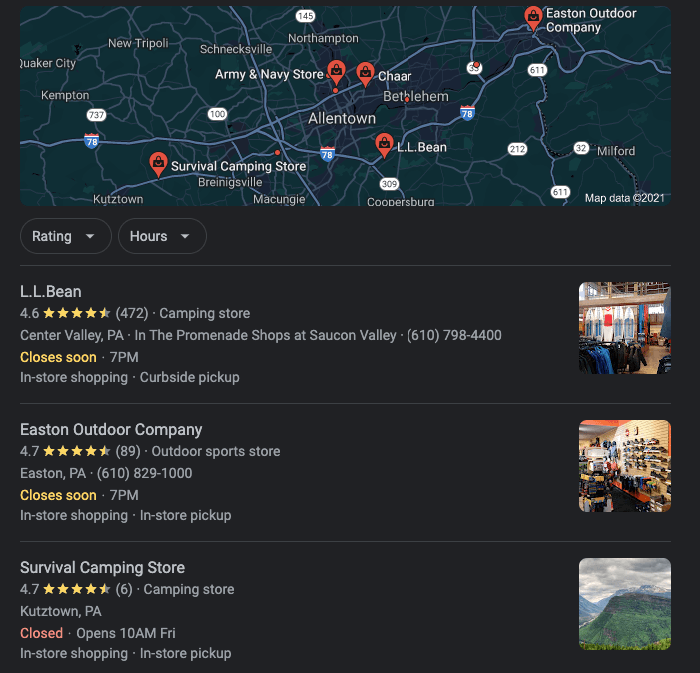Click the 'Kutztown, PA' address text

[x=61, y=611]
